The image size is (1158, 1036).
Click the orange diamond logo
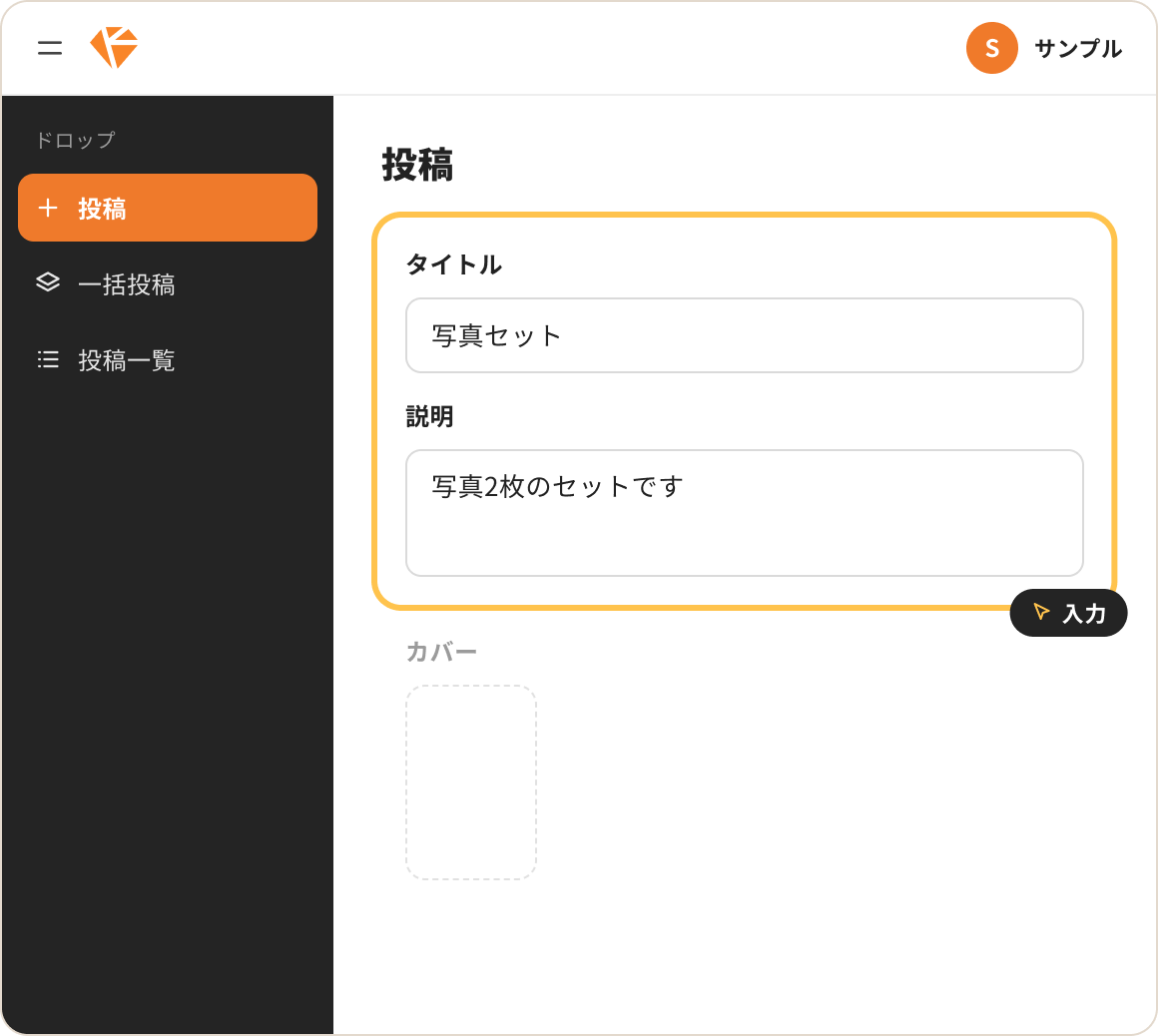click(x=114, y=48)
